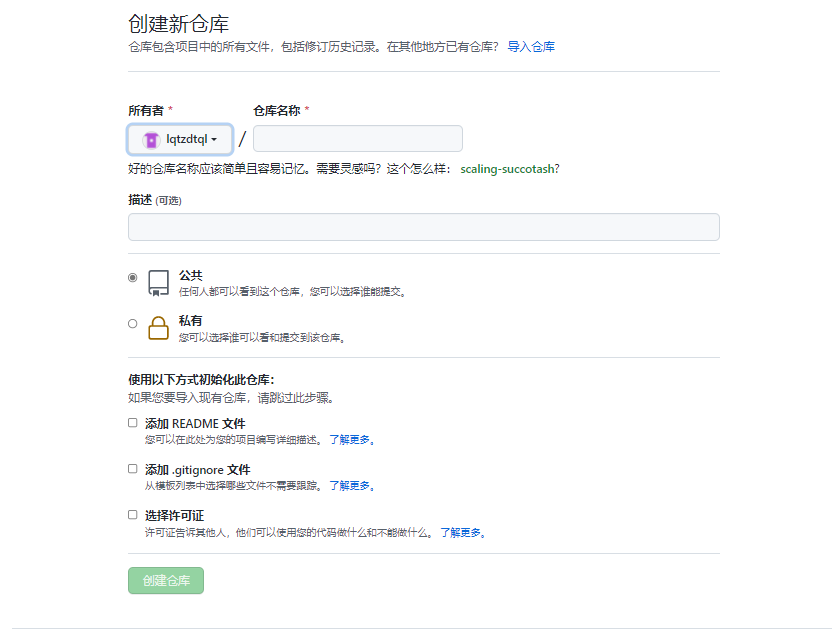Image resolution: width=832 pixels, height=634 pixels.
Task: Click the 选择许可证 label text
Action: pos(175,516)
